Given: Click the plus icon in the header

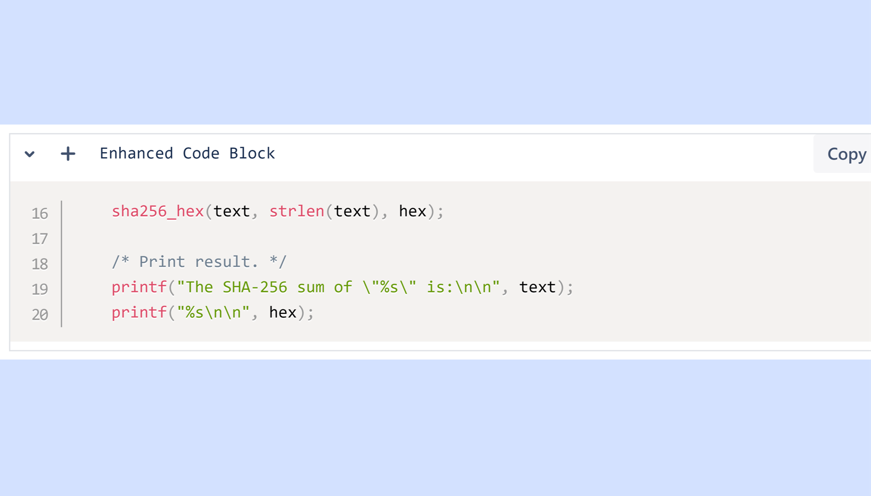Looking at the screenshot, I should point(68,154).
